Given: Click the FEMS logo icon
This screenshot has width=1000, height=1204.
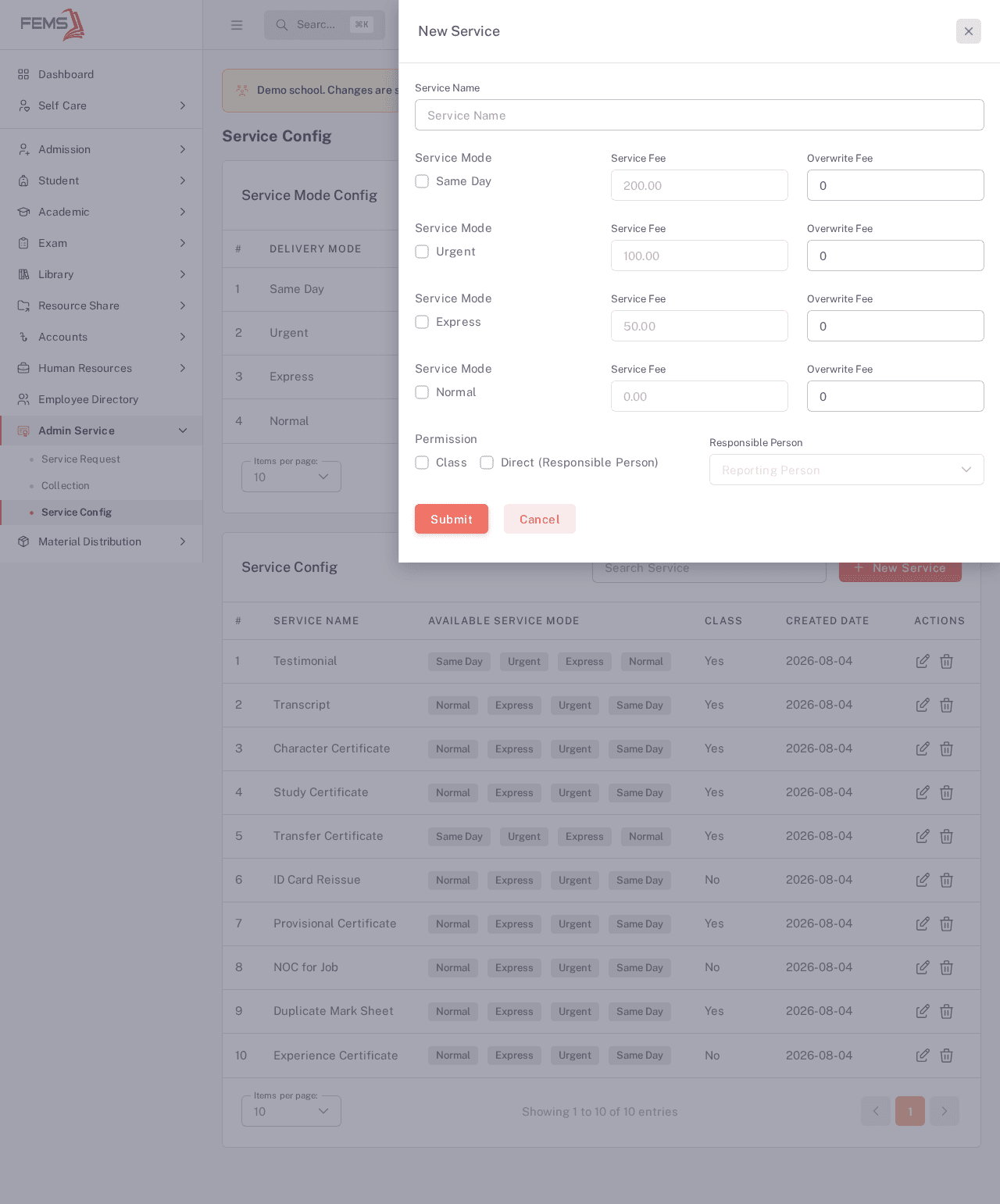Looking at the screenshot, I should click(52, 24).
